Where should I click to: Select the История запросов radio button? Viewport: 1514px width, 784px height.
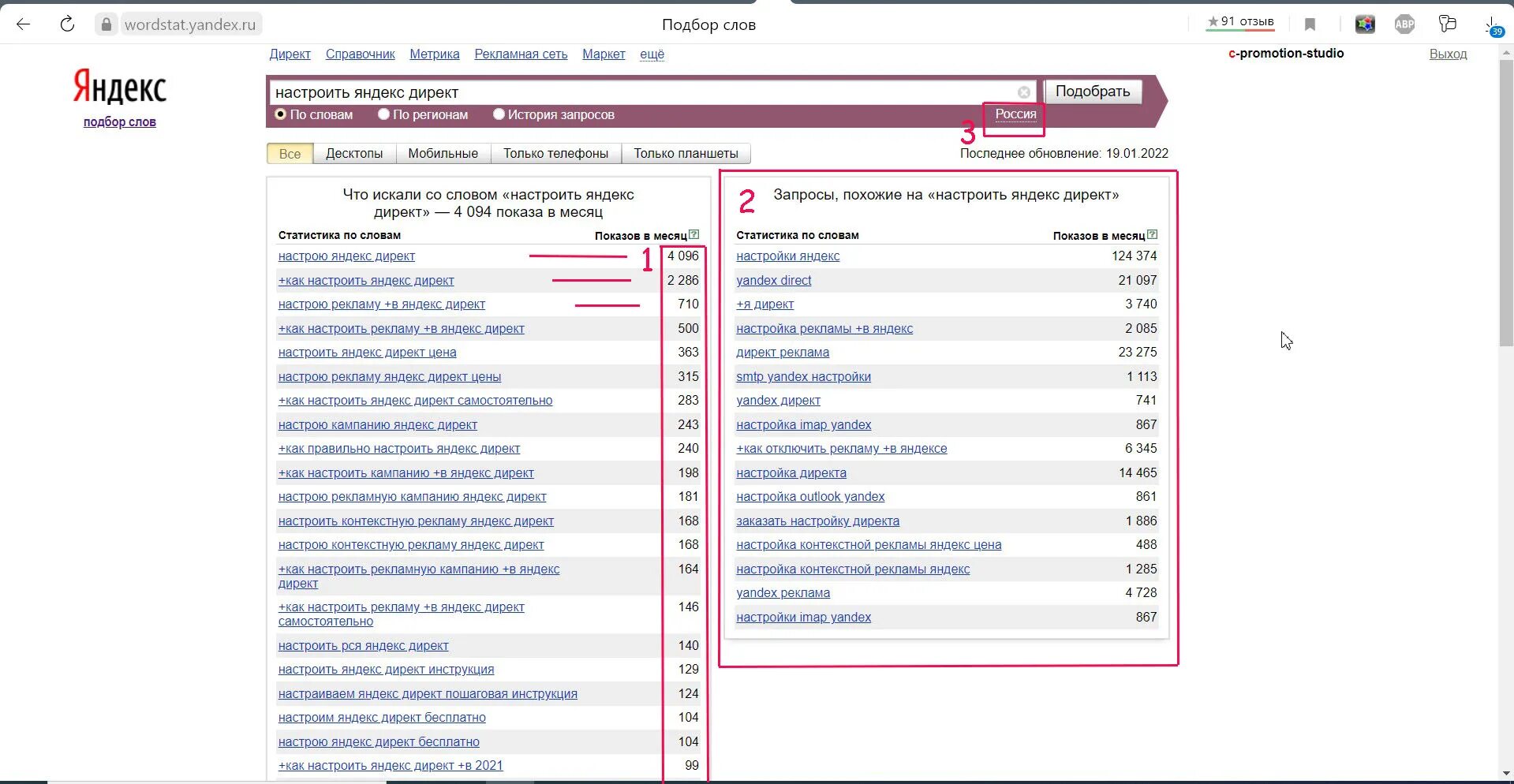pos(499,114)
